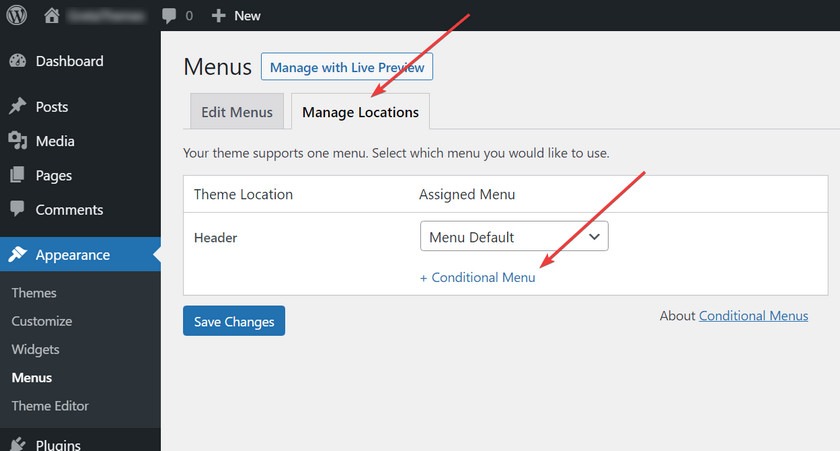Viewport: 840px width, 451px height.
Task: Open Themes in Appearance submenu
Action: (x=34, y=292)
